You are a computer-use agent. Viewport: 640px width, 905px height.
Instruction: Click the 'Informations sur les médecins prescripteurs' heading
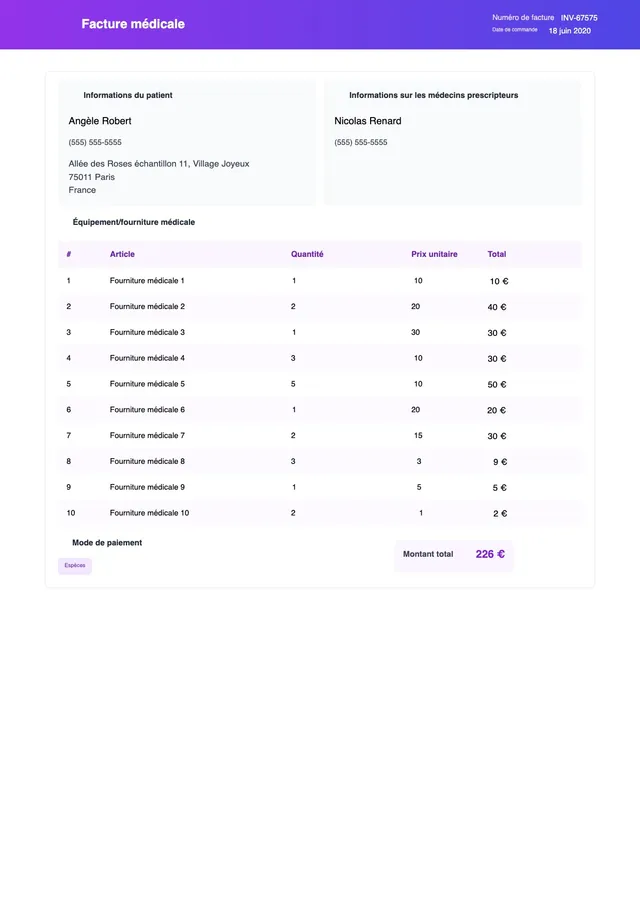tap(433, 95)
